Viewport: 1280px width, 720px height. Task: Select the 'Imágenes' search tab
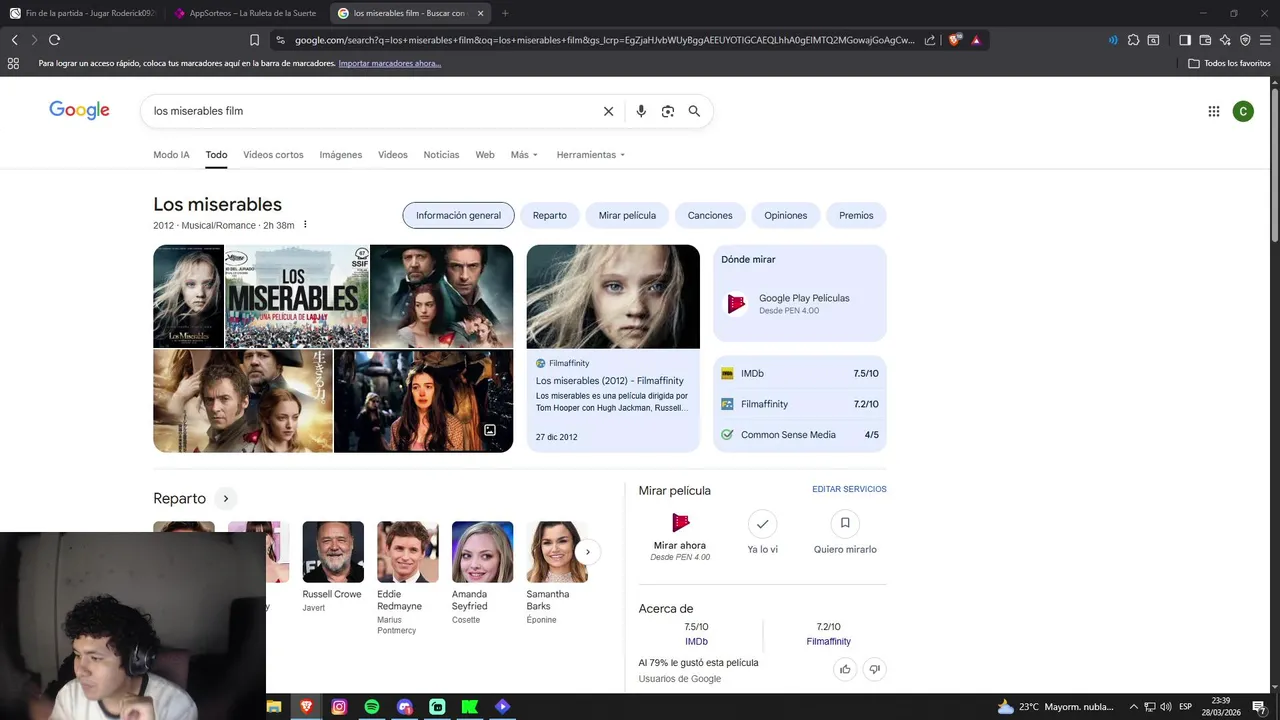(341, 155)
